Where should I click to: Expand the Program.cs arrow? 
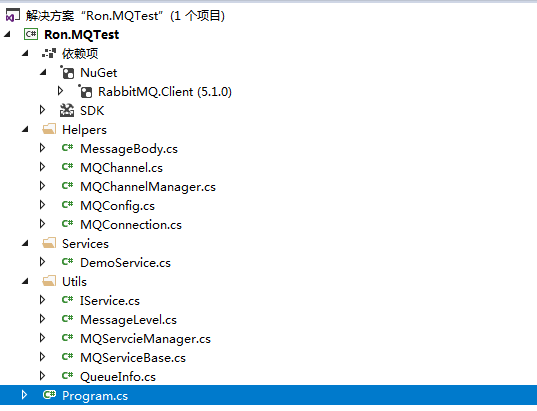click(24, 395)
